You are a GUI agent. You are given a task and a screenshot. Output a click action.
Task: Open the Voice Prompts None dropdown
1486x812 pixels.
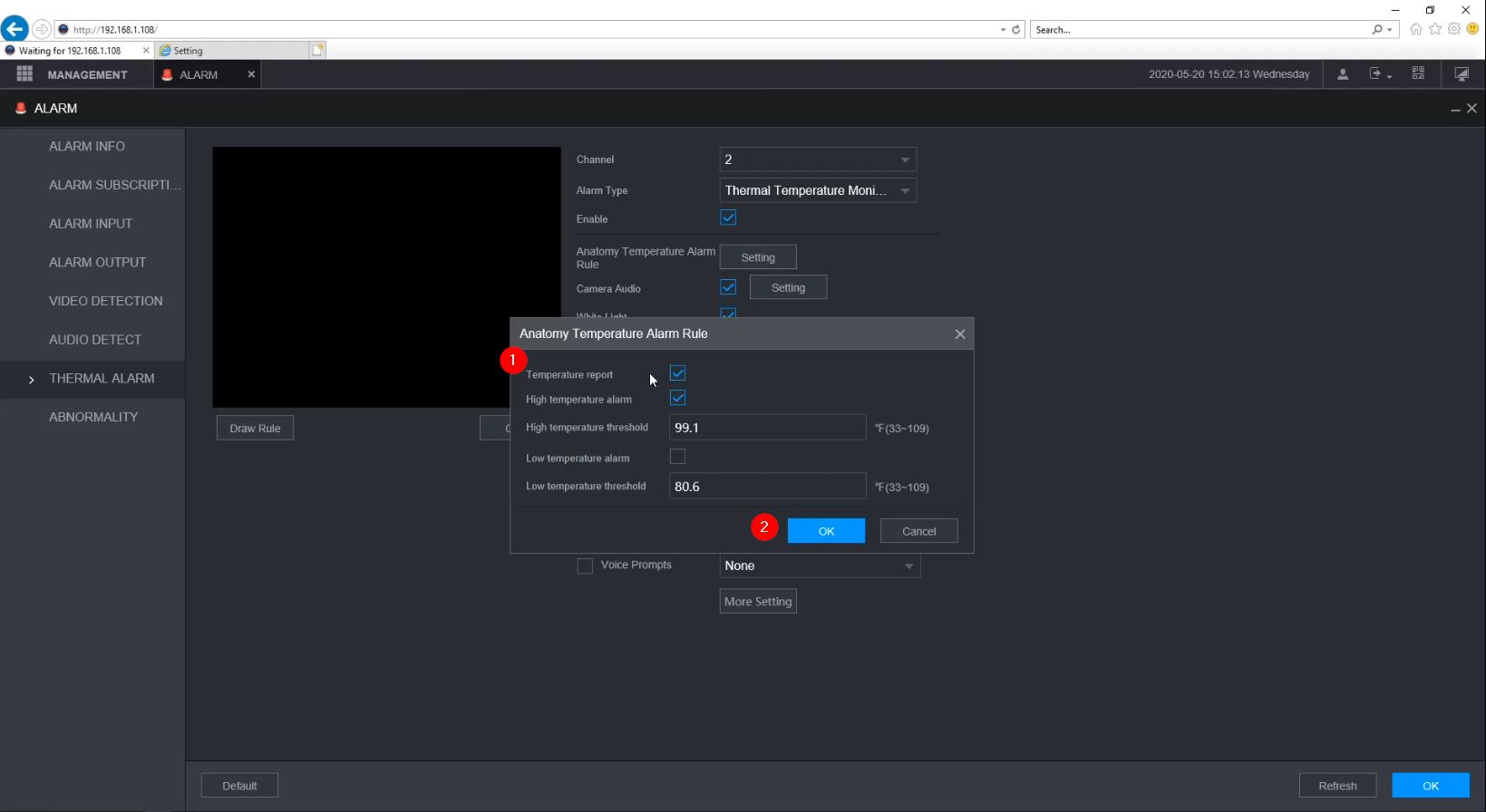820,565
